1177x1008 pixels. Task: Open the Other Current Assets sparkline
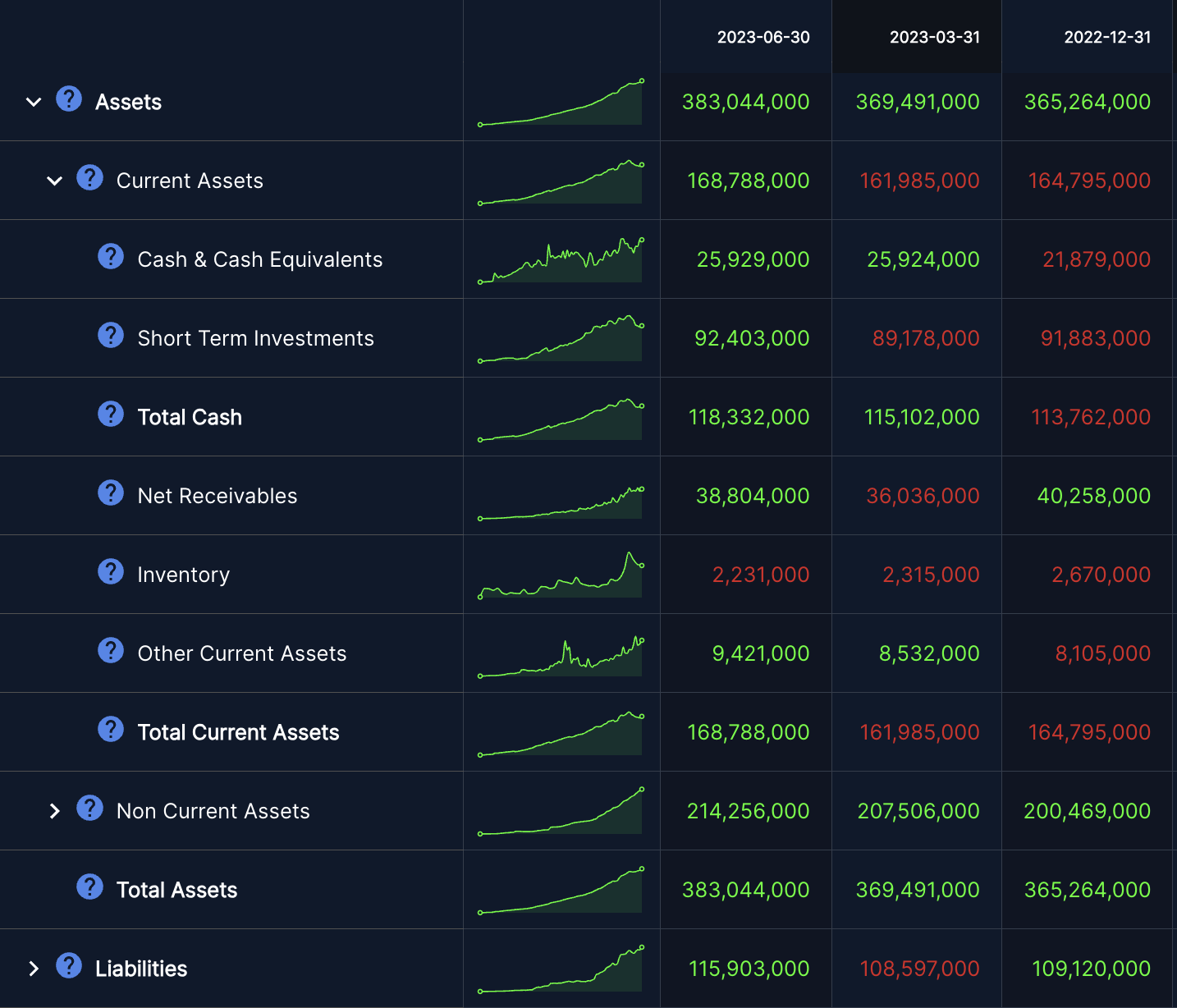[561, 657]
